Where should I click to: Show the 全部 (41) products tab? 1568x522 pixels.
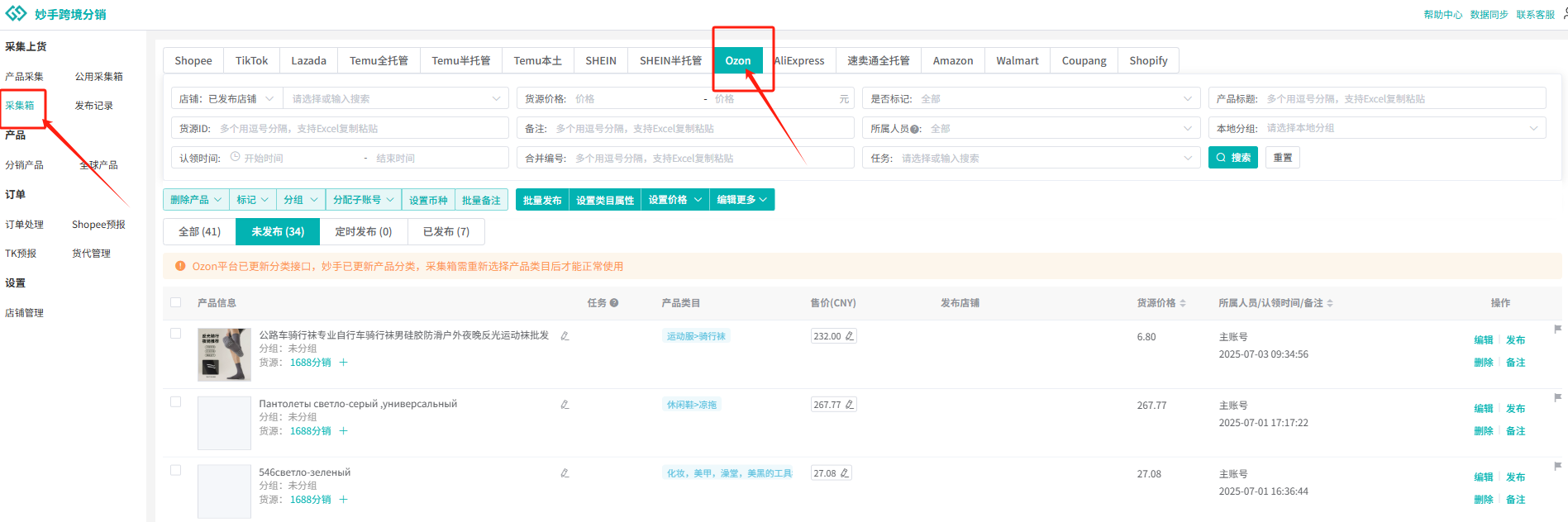(x=200, y=232)
